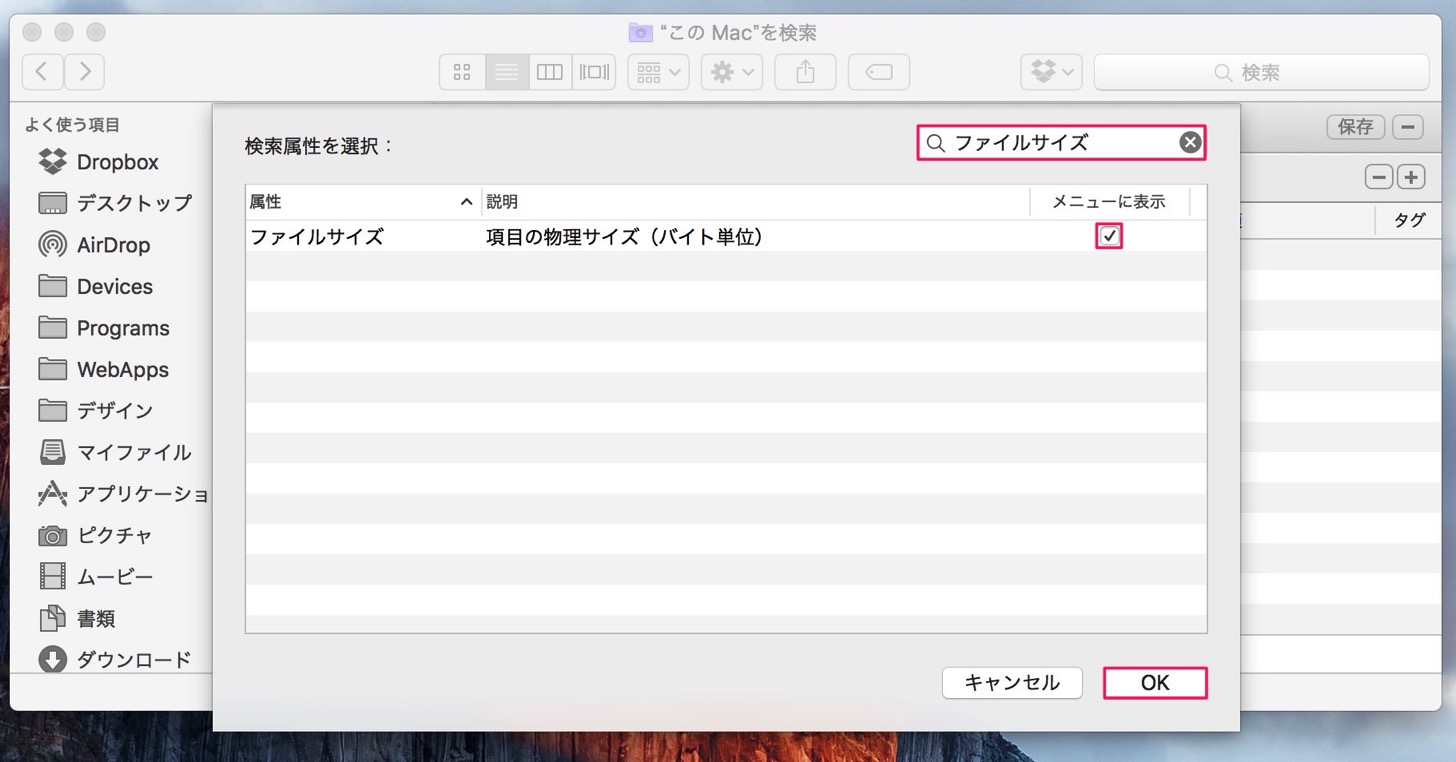The height and width of the screenshot is (762, 1456).
Task: Click the 項目の物理サイズ（バイト単位） description
Action: coord(625,237)
